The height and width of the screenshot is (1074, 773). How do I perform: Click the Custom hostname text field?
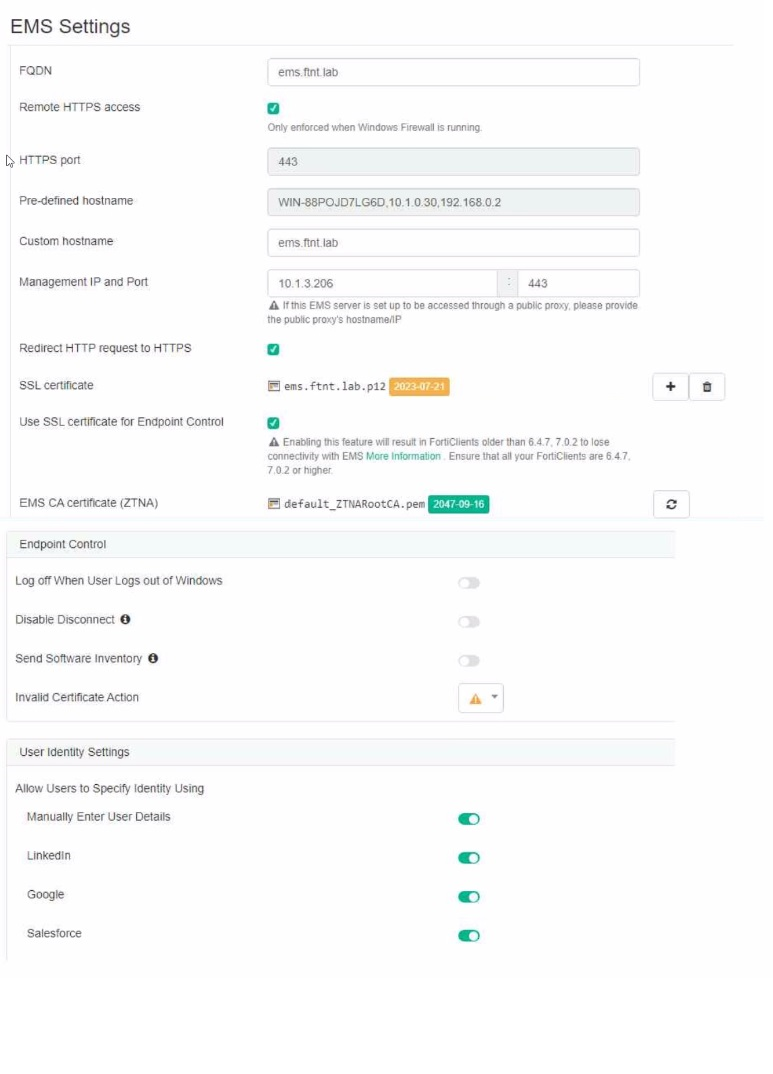pyautogui.click(x=453, y=243)
